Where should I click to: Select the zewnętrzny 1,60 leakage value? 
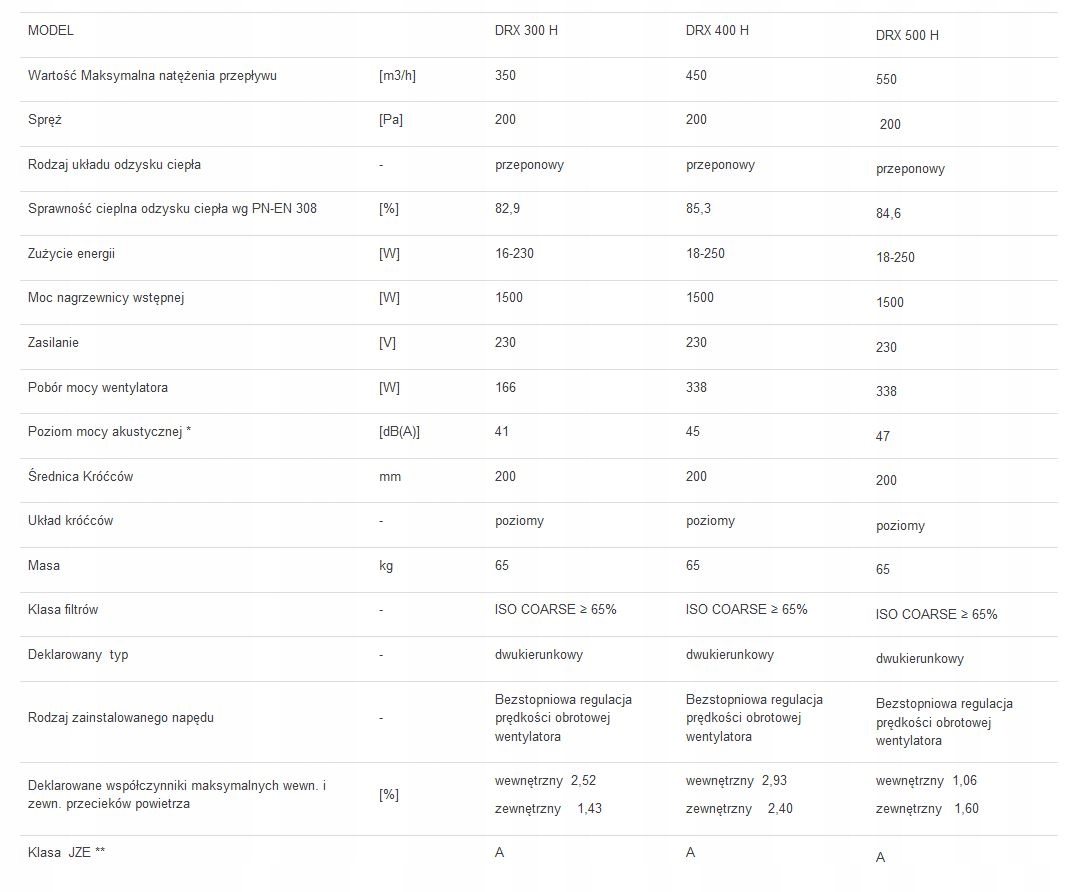tap(927, 809)
